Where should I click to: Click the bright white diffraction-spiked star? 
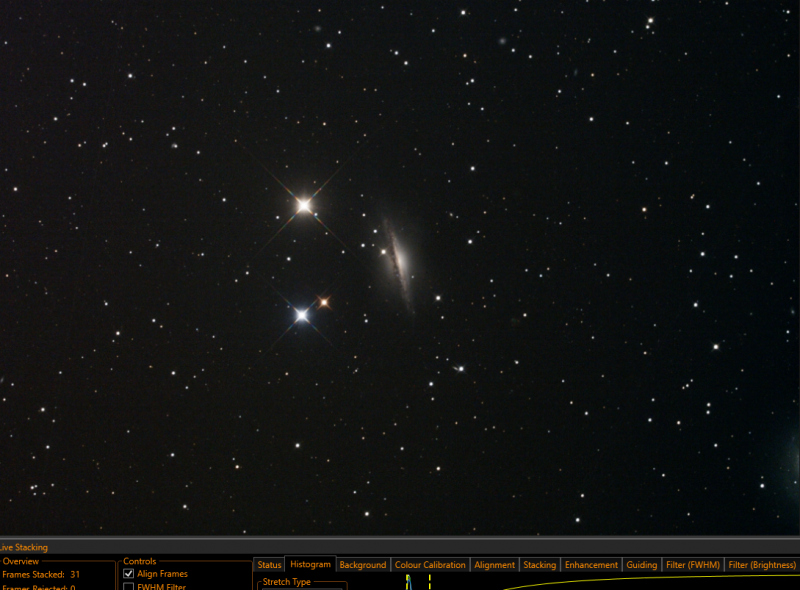[x=304, y=205]
